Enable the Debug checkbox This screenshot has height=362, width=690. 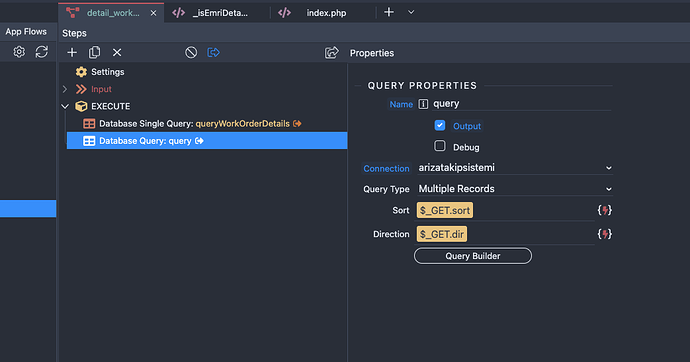tap(440, 146)
